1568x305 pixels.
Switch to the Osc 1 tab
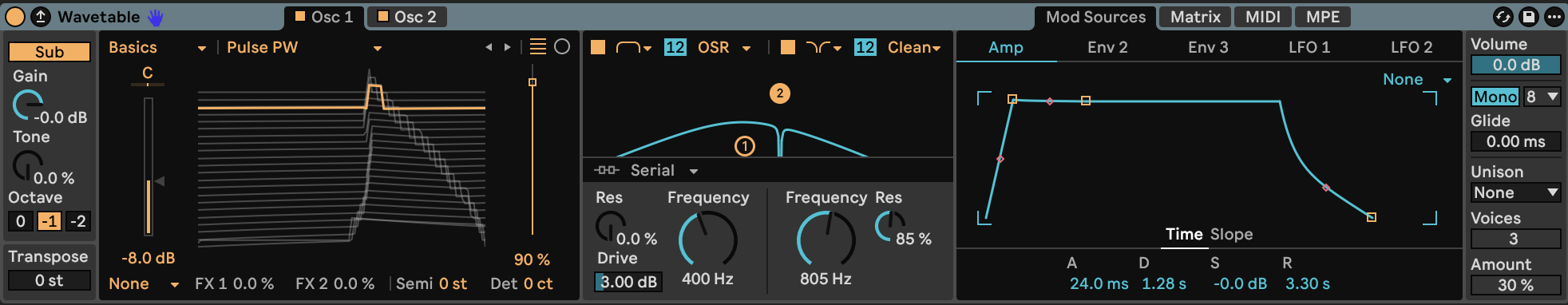324,17
